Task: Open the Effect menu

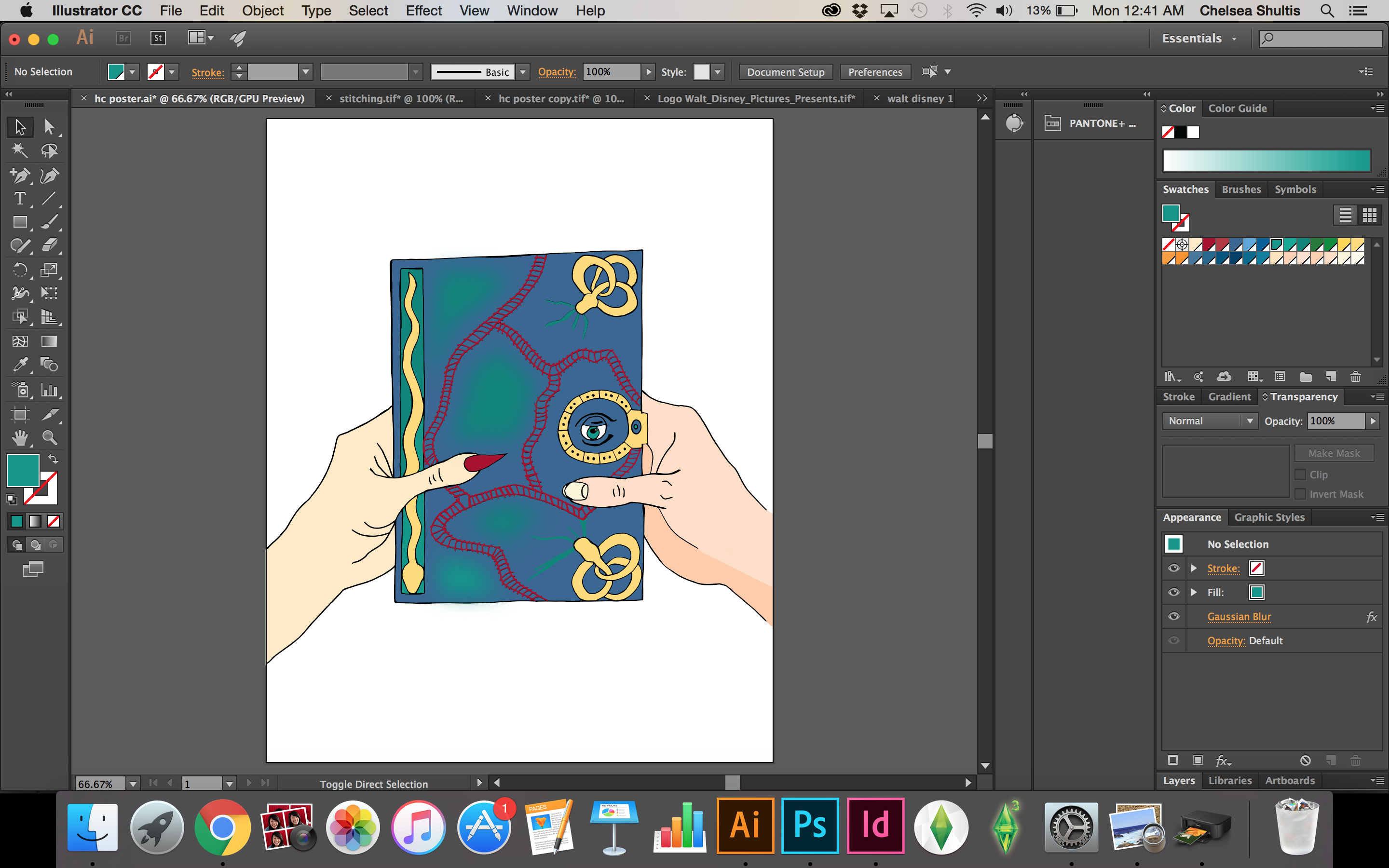Action: coord(423,11)
